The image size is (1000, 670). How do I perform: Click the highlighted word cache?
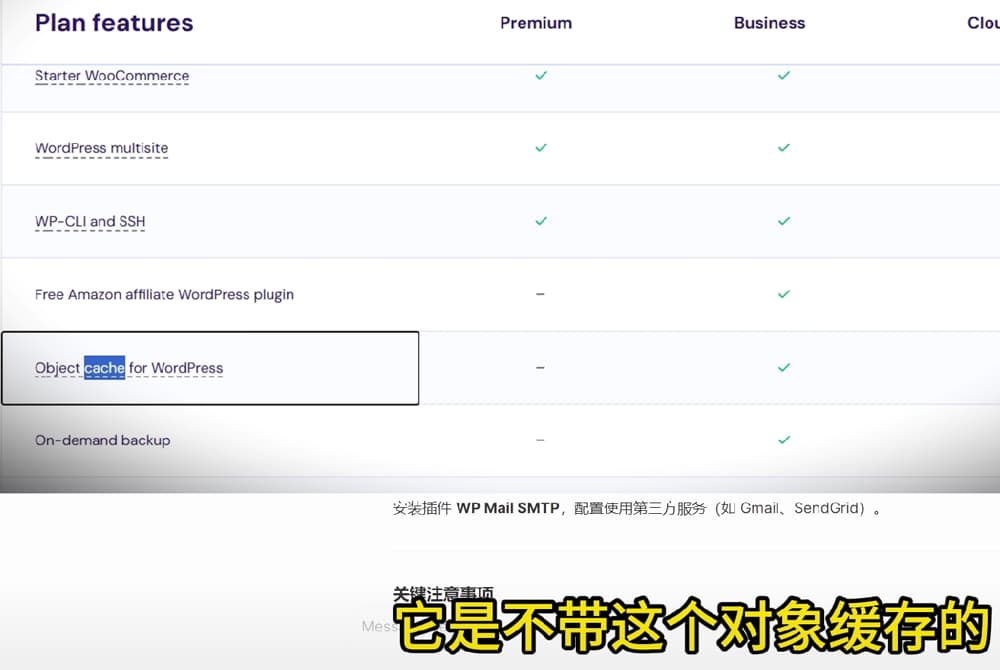click(105, 368)
